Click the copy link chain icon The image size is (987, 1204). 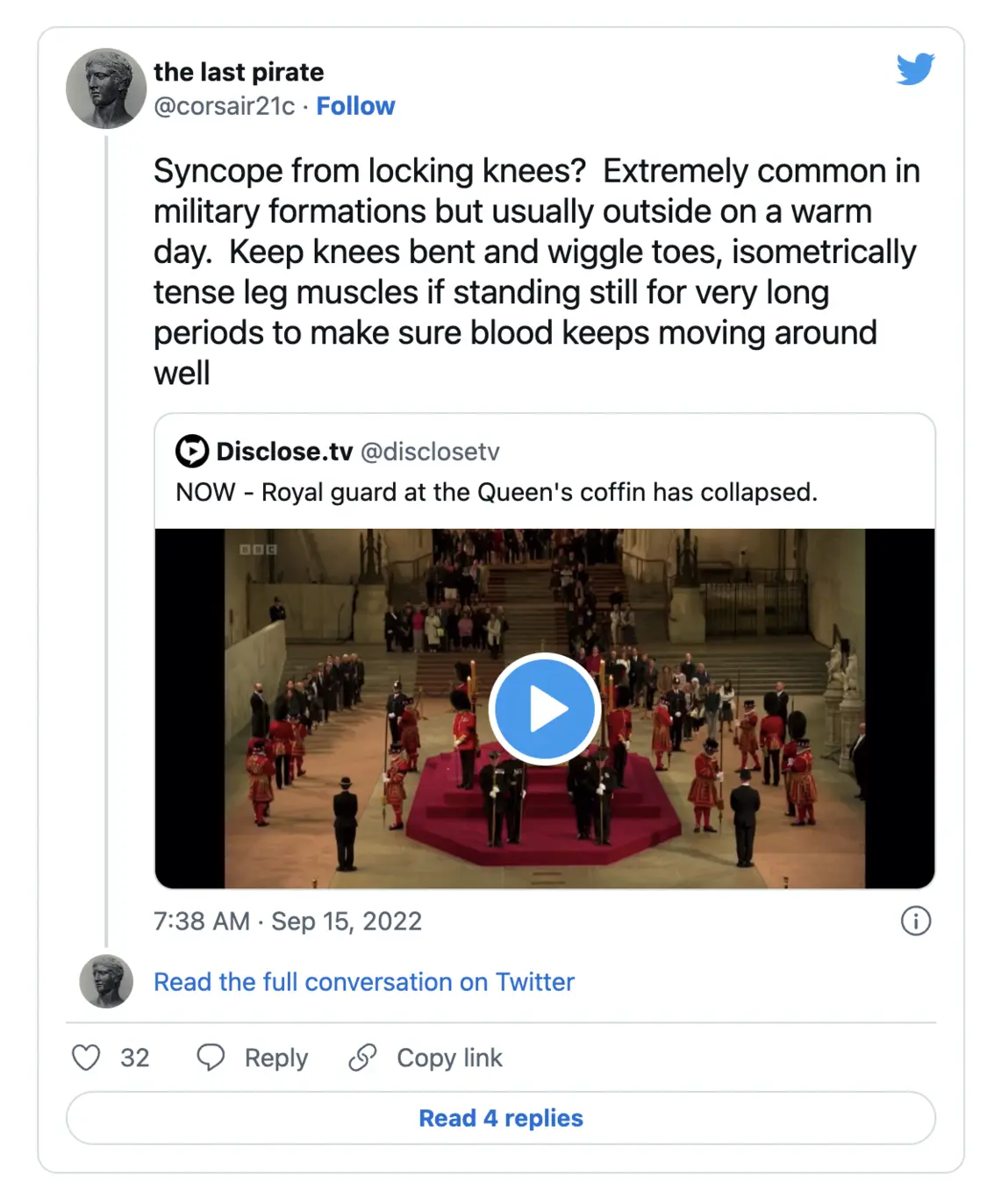tap(362, 1058)
